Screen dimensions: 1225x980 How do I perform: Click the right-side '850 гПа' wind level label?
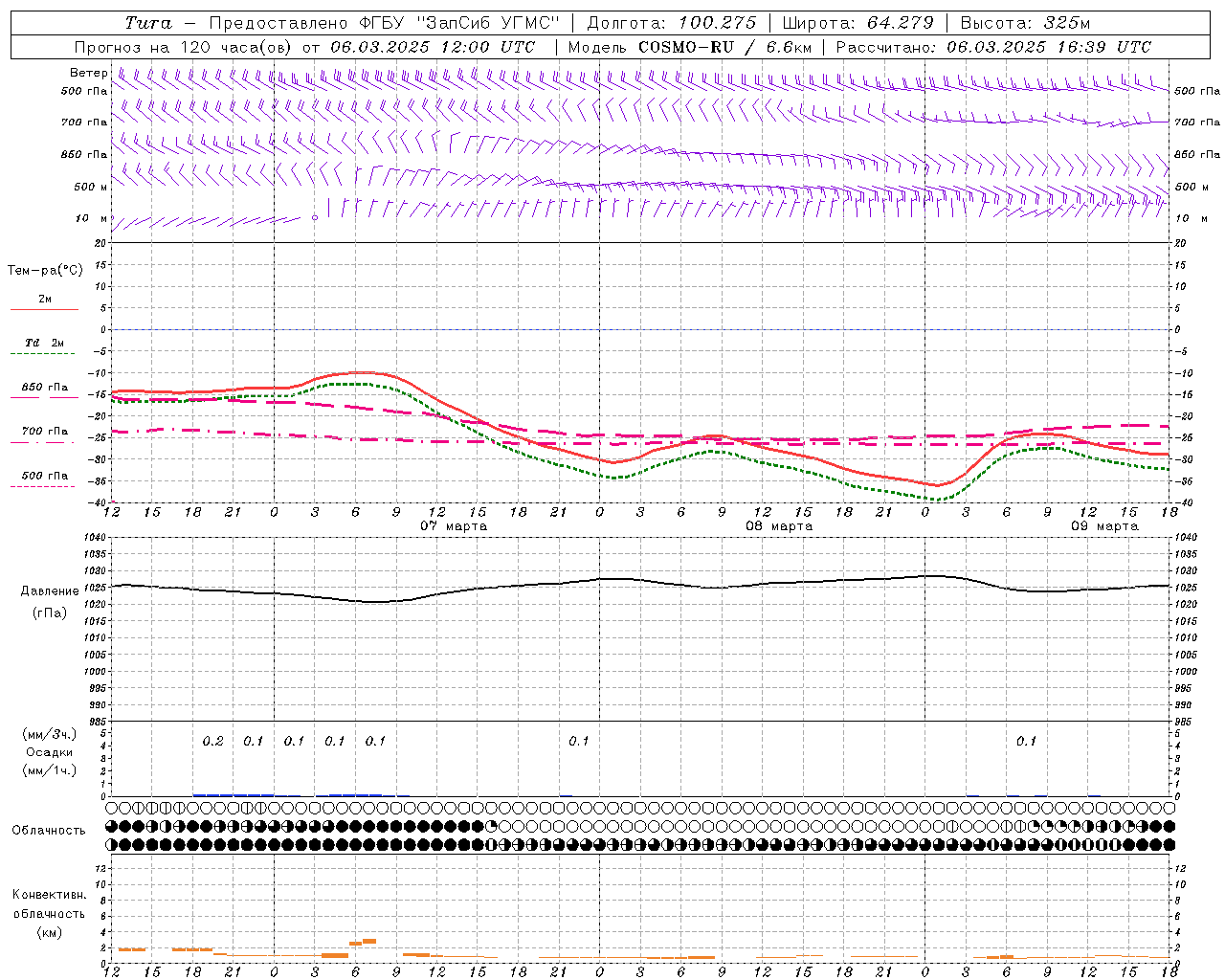coord(1197,154)
